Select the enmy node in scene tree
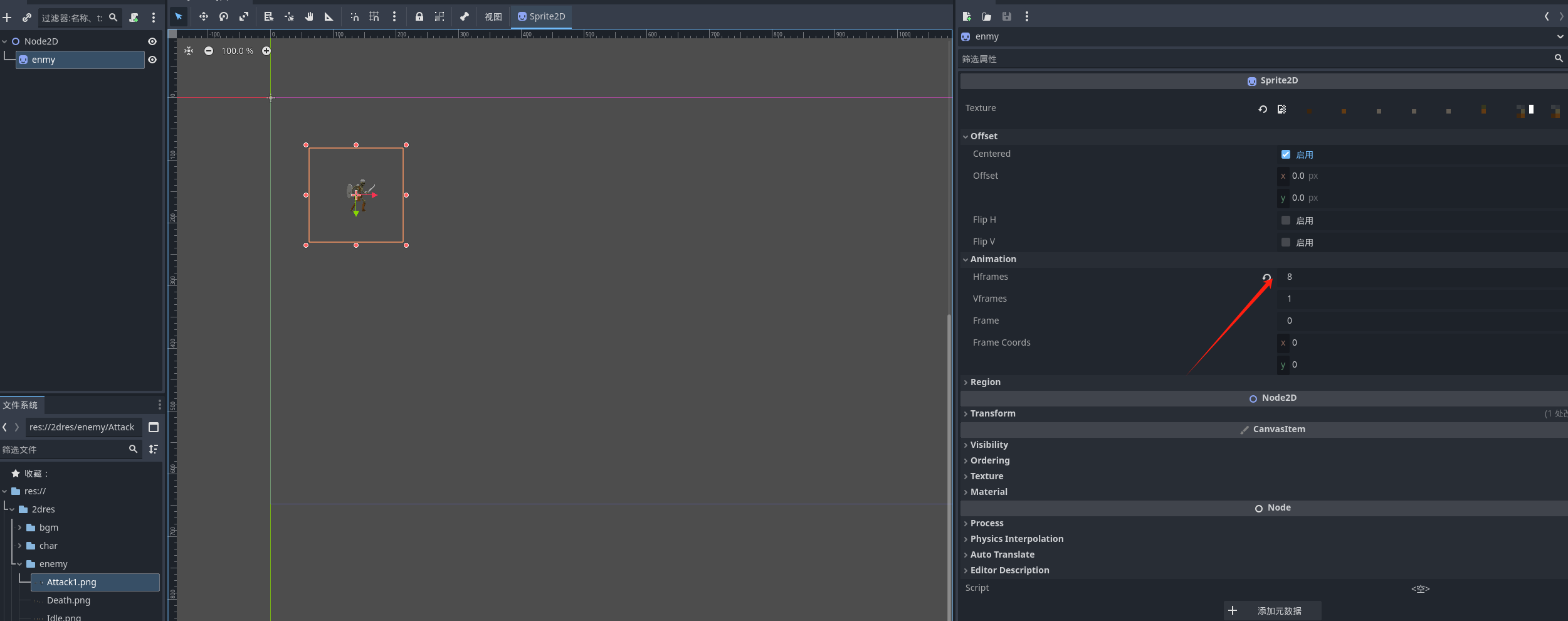 pyautogui.click(x=80, y=60)
